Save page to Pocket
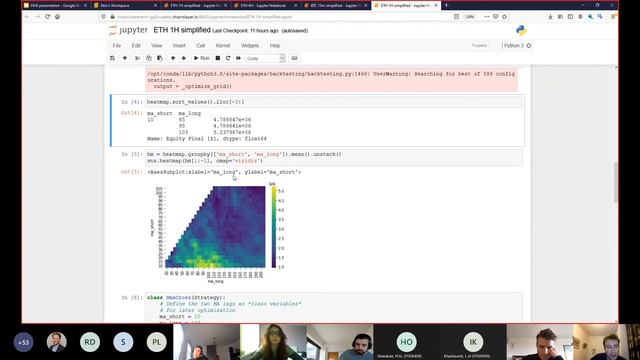Screen dimensions: 640x360 (496, 17)
